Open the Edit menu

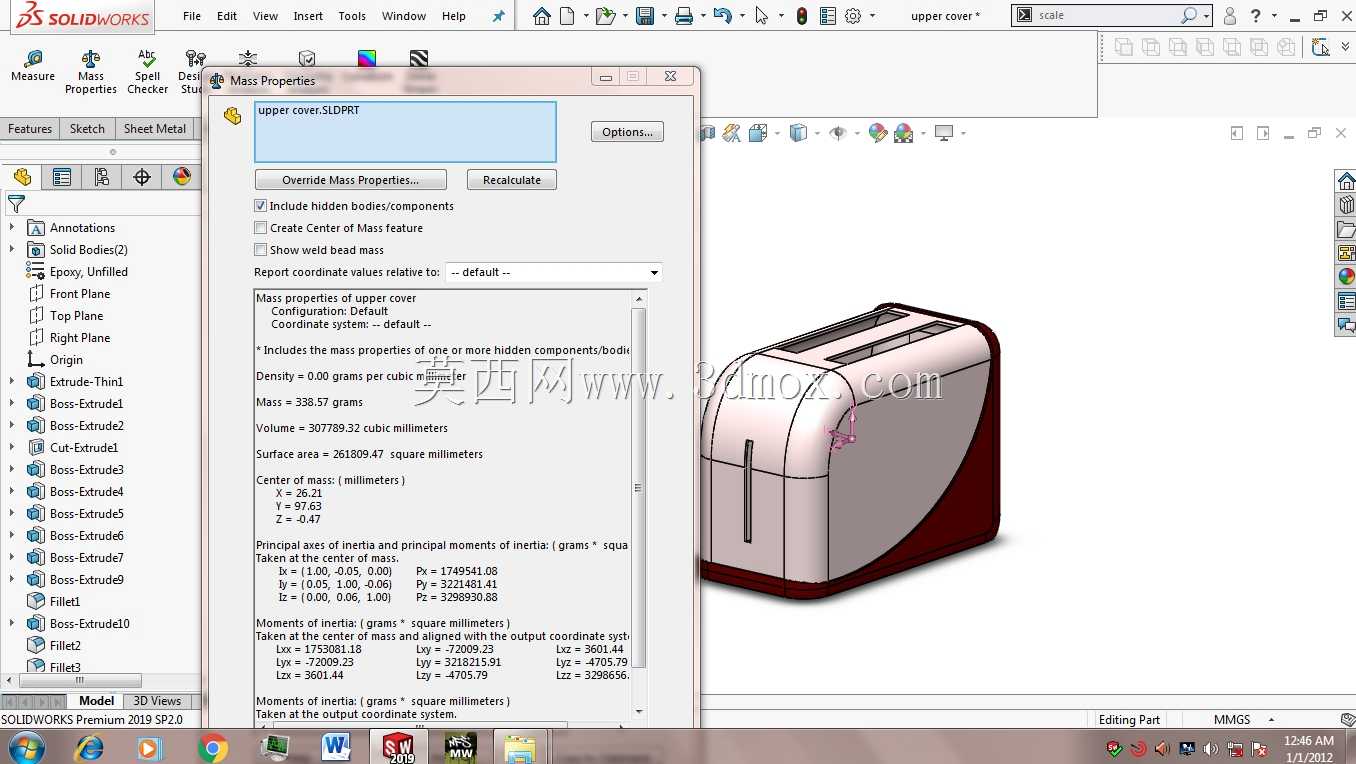(227, 16)
